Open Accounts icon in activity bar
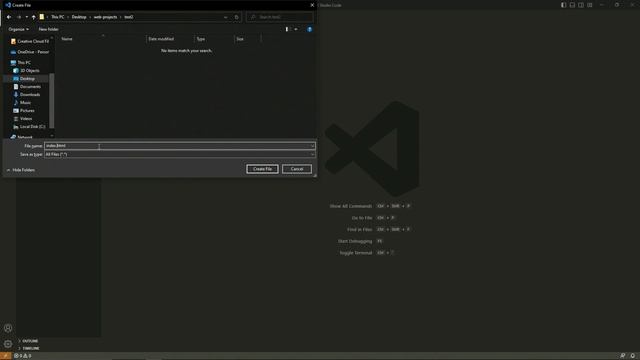The height and width of the screenshot is (360, 640). [8, 328]
